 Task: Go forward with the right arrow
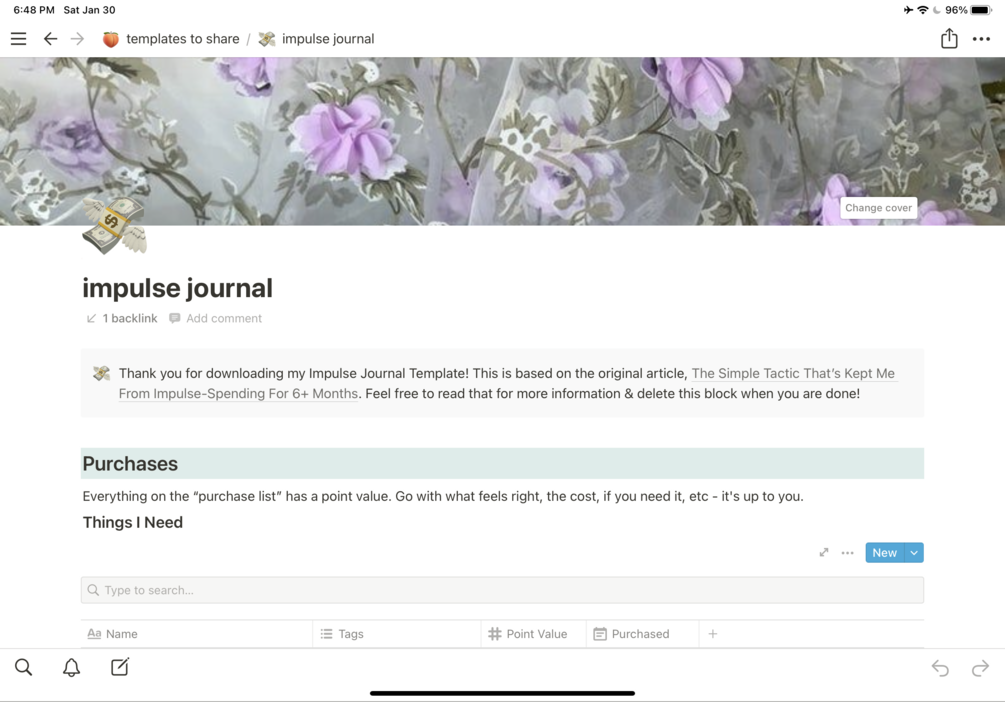[78, 39]
